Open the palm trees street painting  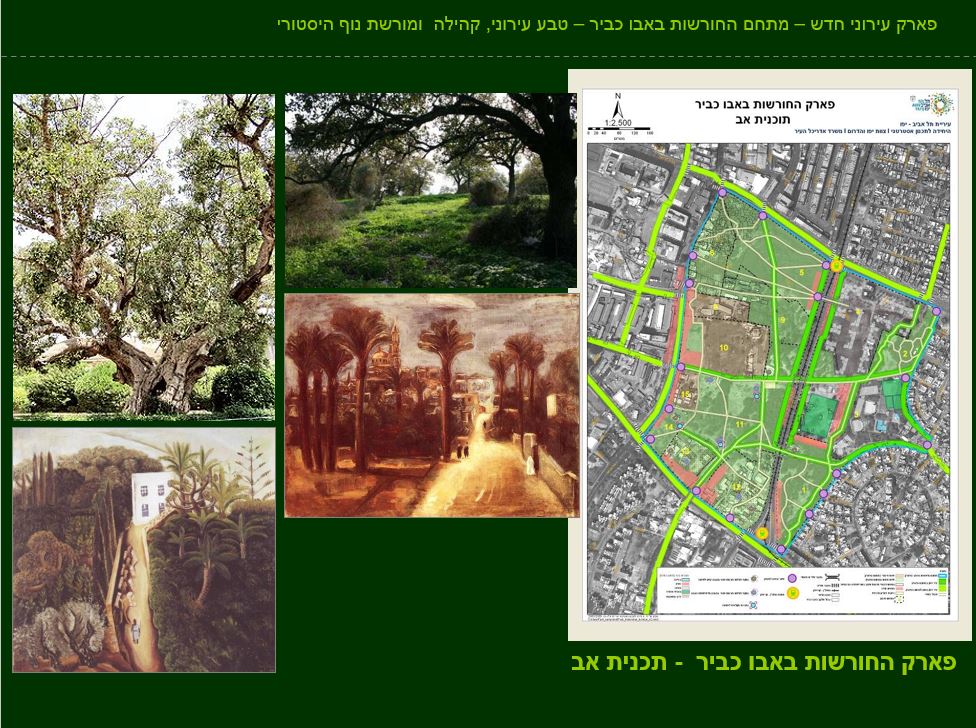[430, 405]
